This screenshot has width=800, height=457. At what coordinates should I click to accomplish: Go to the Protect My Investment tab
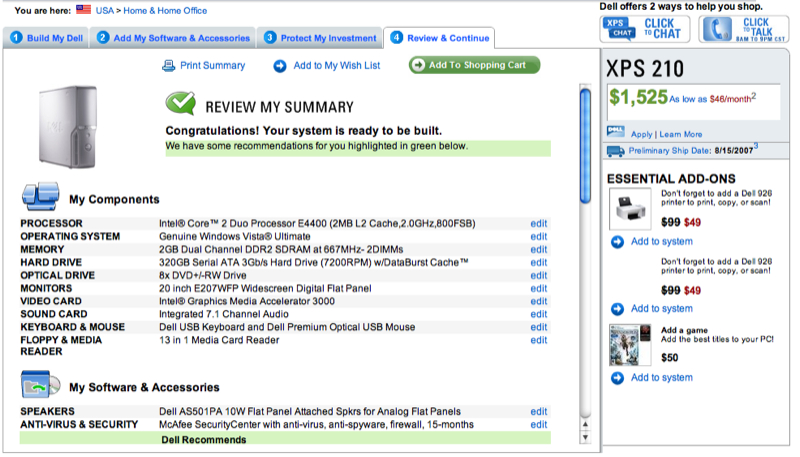pyautogui.click(x=320, y=38)
